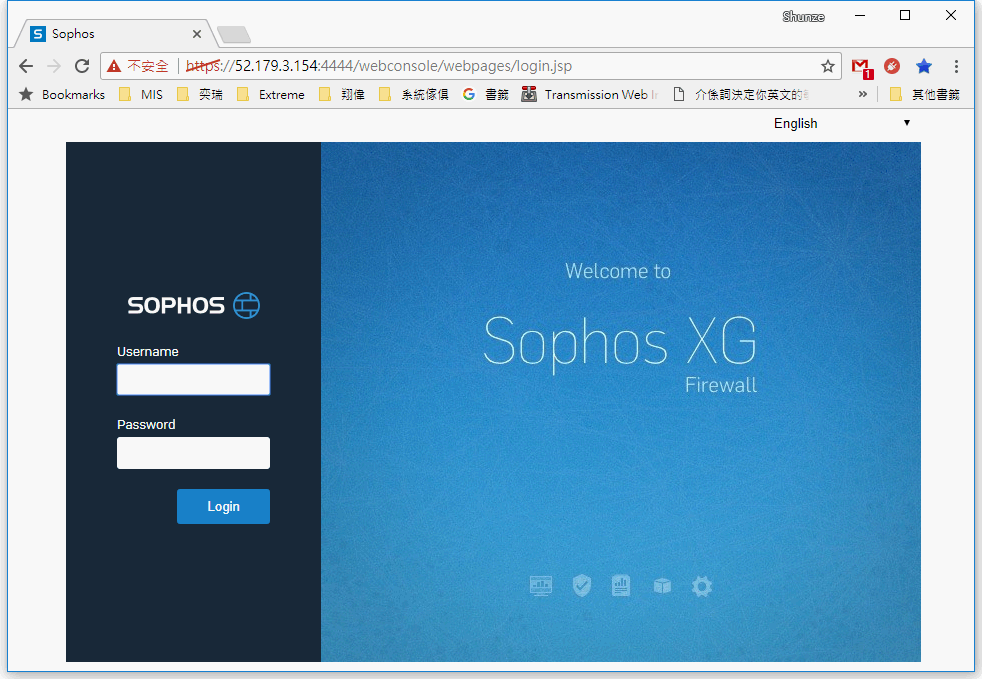Close the Sophos tab
The image size is (982, 679).
tap(197, 34)
